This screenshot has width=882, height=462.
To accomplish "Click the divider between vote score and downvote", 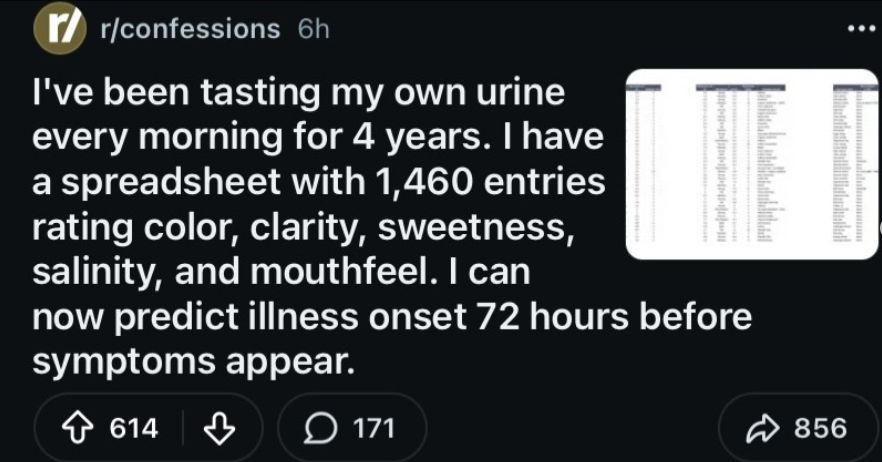I will (183, 428).
